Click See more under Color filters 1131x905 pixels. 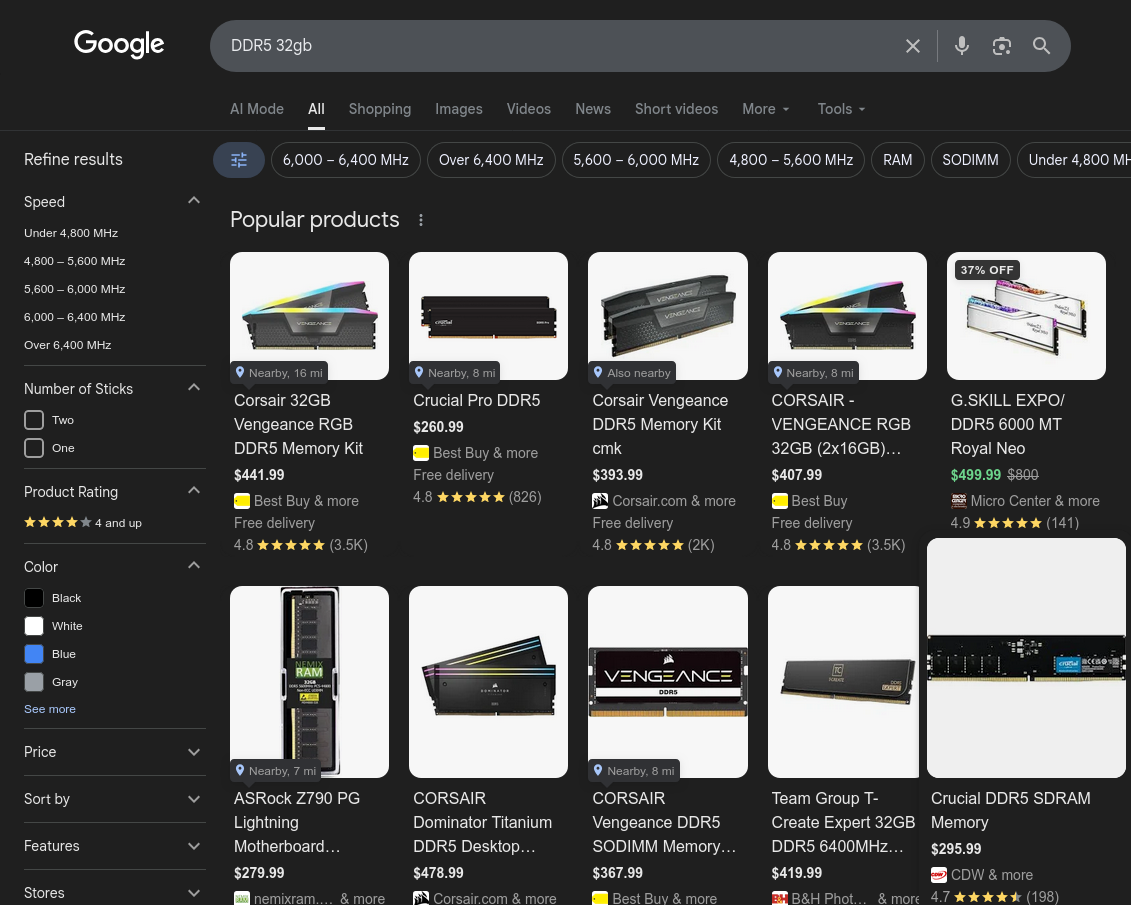coord(50,709)
